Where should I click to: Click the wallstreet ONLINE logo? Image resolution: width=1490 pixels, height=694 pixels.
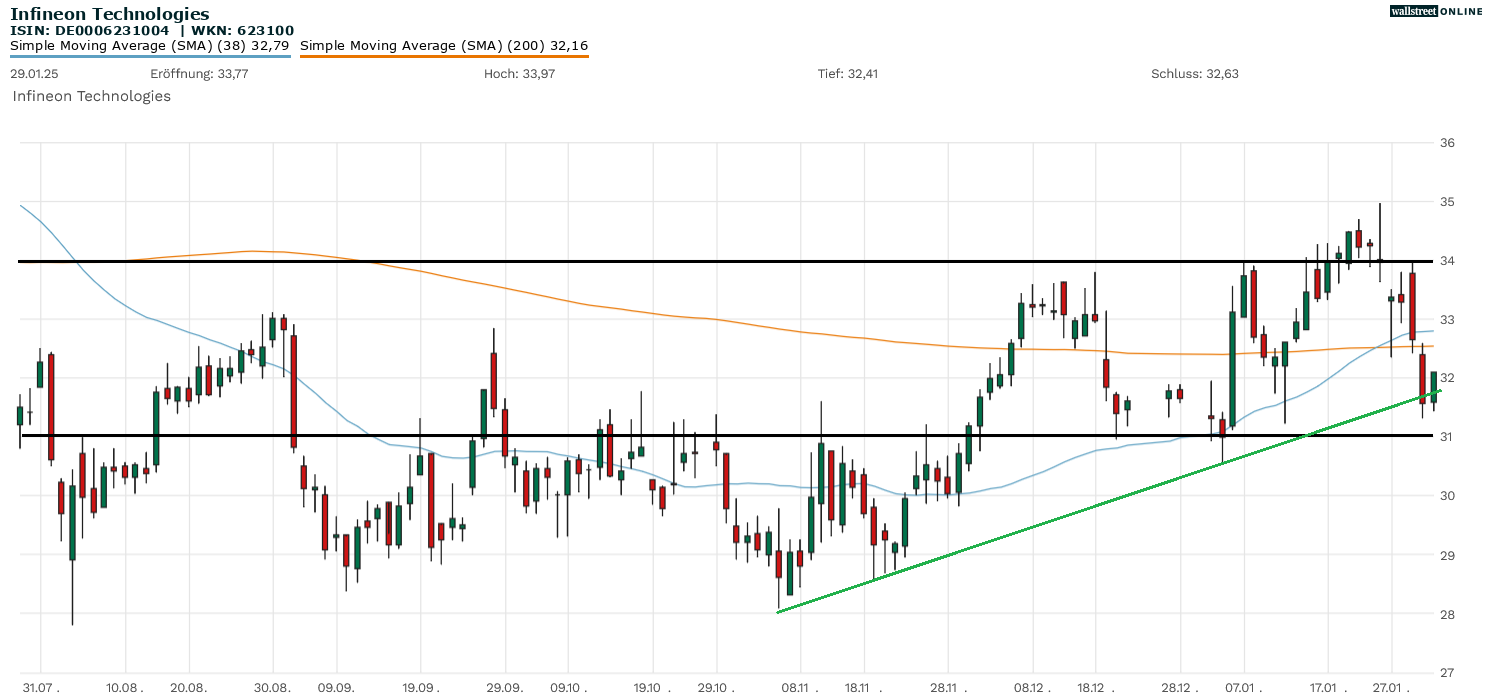coord(1436,11)
